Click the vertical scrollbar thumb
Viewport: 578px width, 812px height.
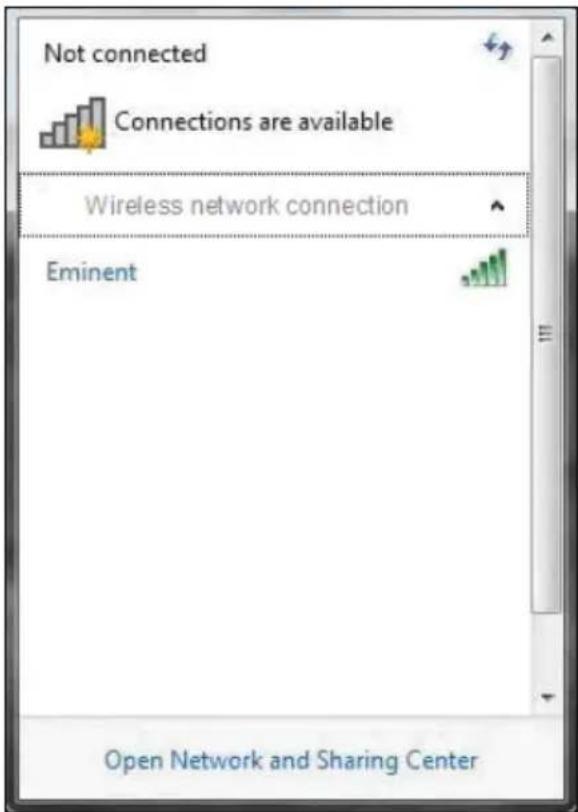pos(546,335)
